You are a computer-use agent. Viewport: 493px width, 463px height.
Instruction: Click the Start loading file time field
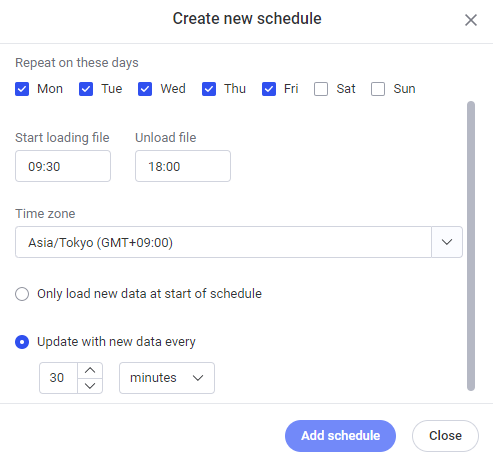point(63,166)
